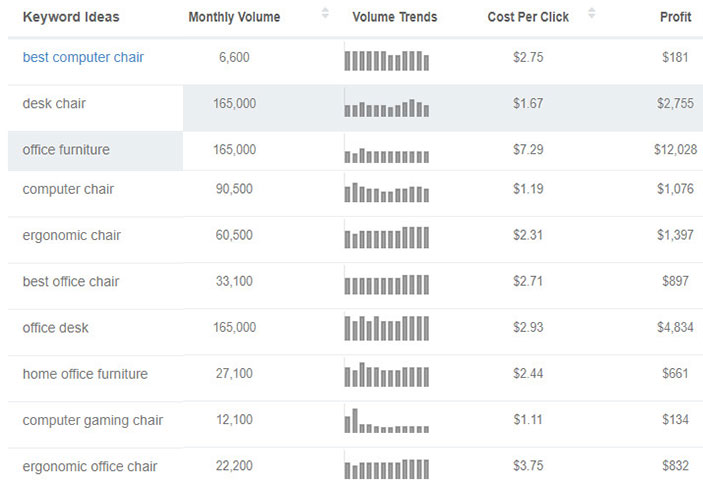Click the Cost Per Click sort arrows icon

tap(591, 14)
